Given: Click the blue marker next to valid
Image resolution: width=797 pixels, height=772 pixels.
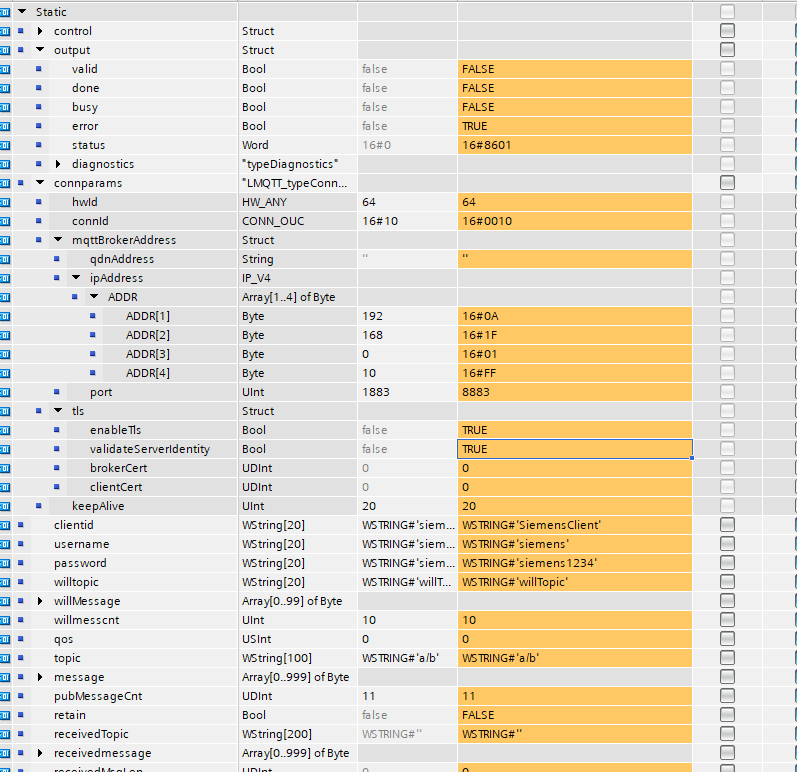Looking at the screenshot, I should click(x=39, y=69).
